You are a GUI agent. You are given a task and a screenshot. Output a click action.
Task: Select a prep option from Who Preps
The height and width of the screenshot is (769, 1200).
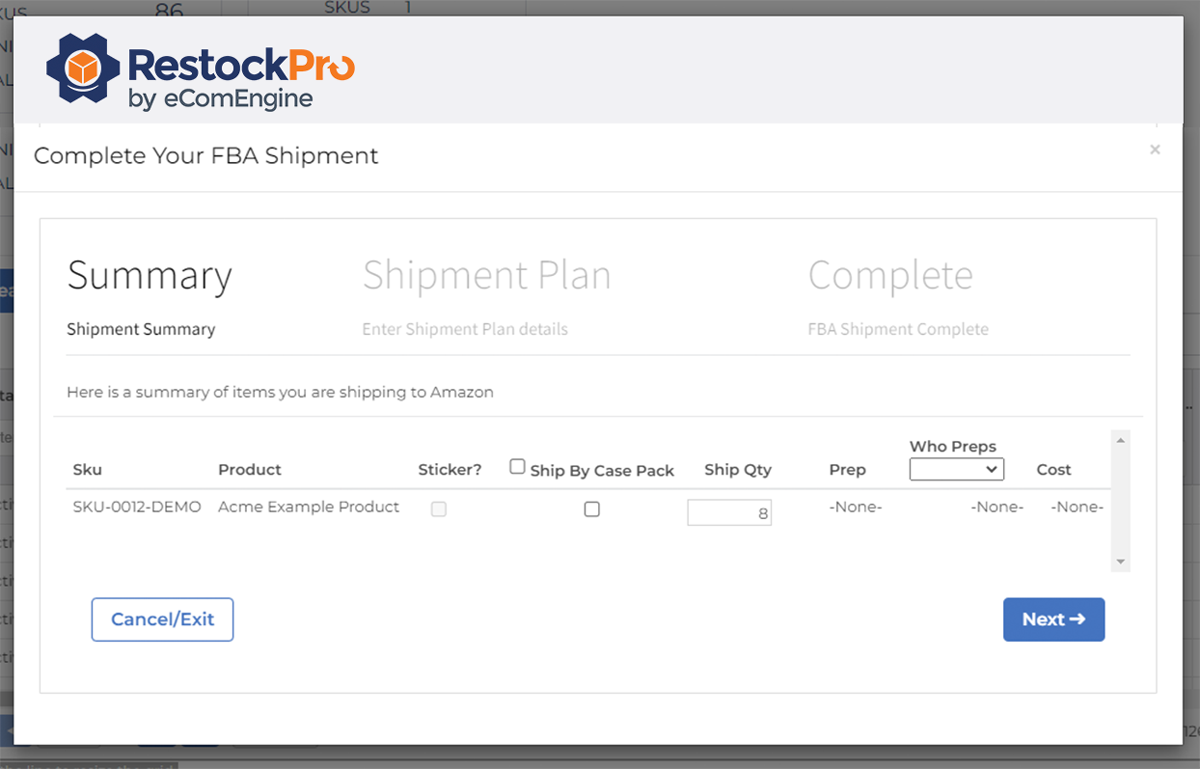tap(956, 469)
